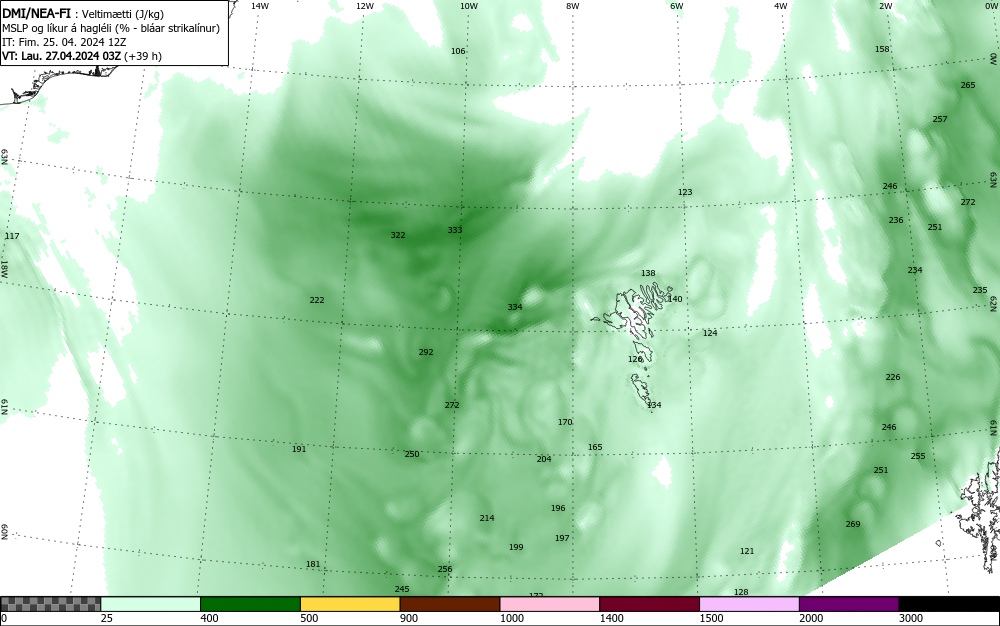This screenshot has height=626, width=1000.
Task: Select the brown 900–1000 legend swatch
Action: [450, 604]
